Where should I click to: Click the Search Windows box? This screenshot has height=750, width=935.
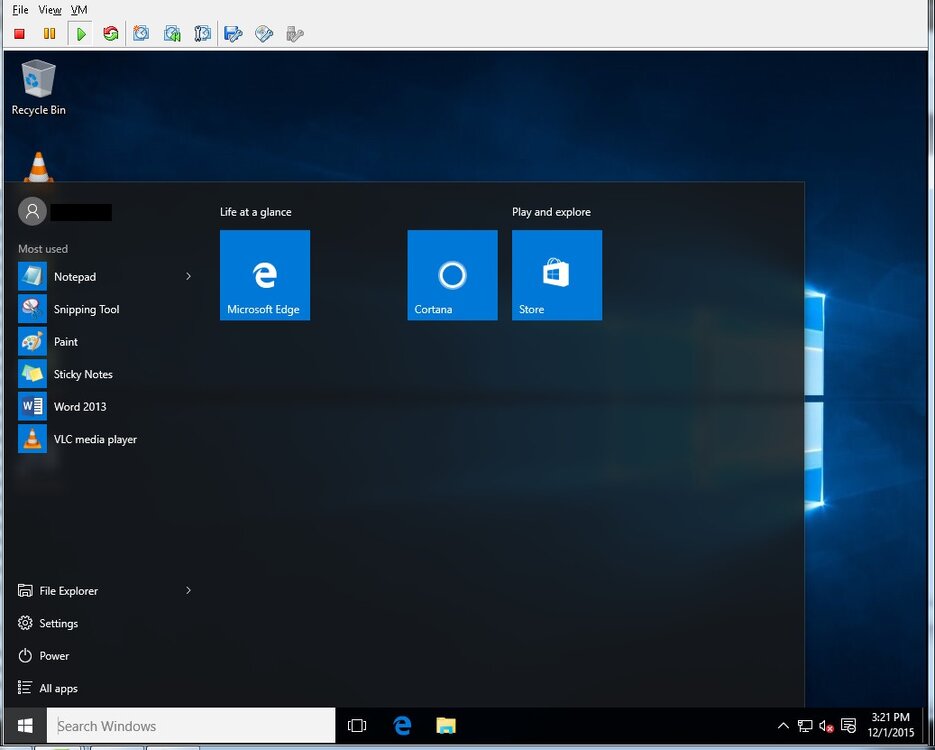(191, 726)
